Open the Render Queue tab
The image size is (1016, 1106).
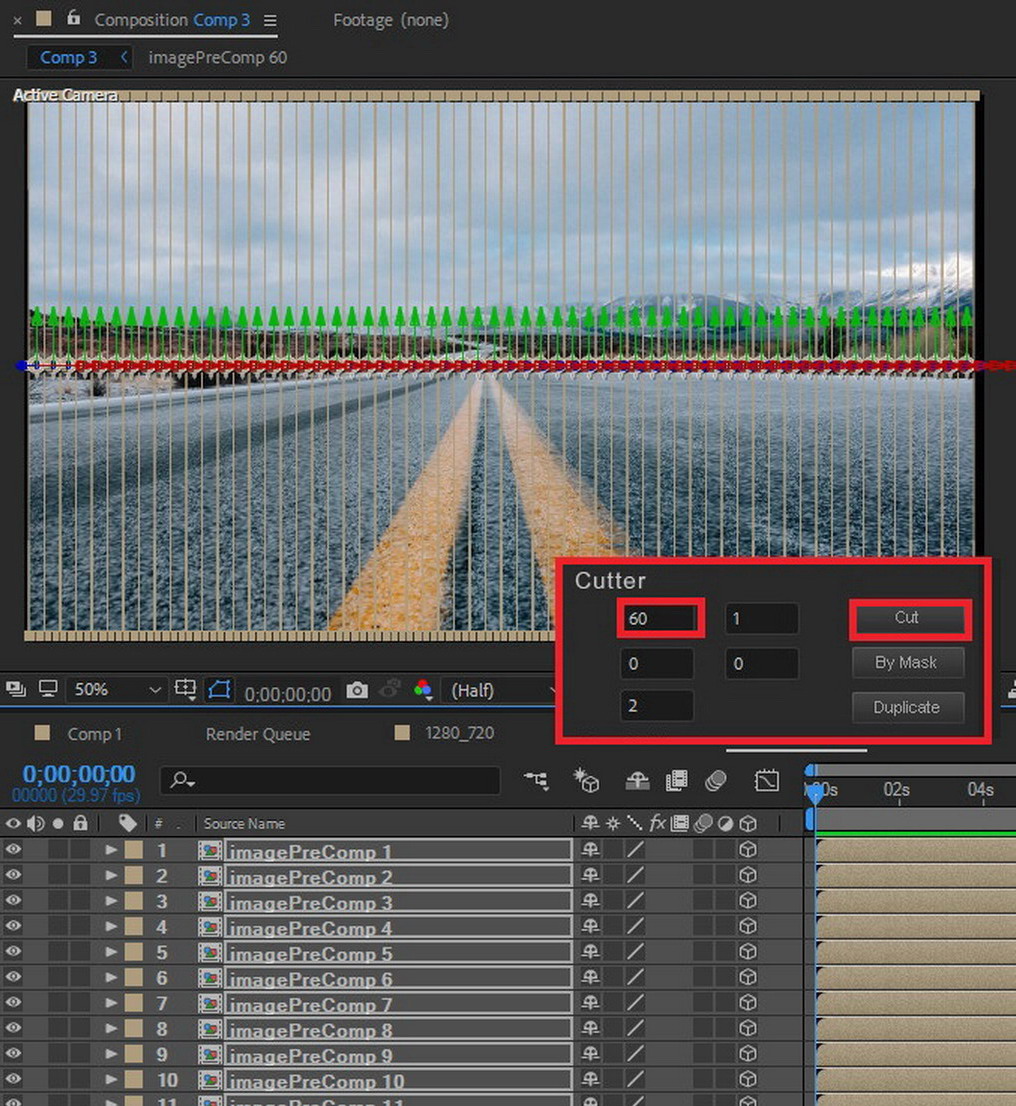[258, 734]
